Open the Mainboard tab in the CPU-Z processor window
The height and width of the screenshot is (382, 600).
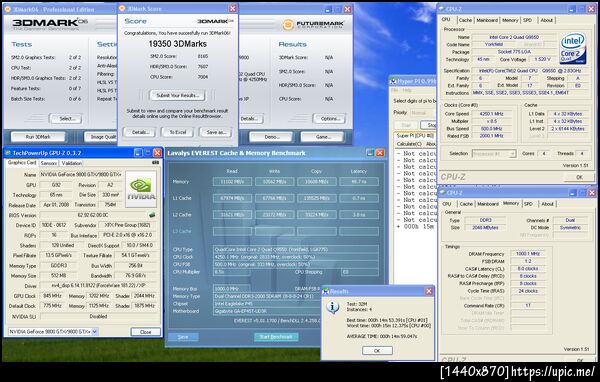coord(487,20)
